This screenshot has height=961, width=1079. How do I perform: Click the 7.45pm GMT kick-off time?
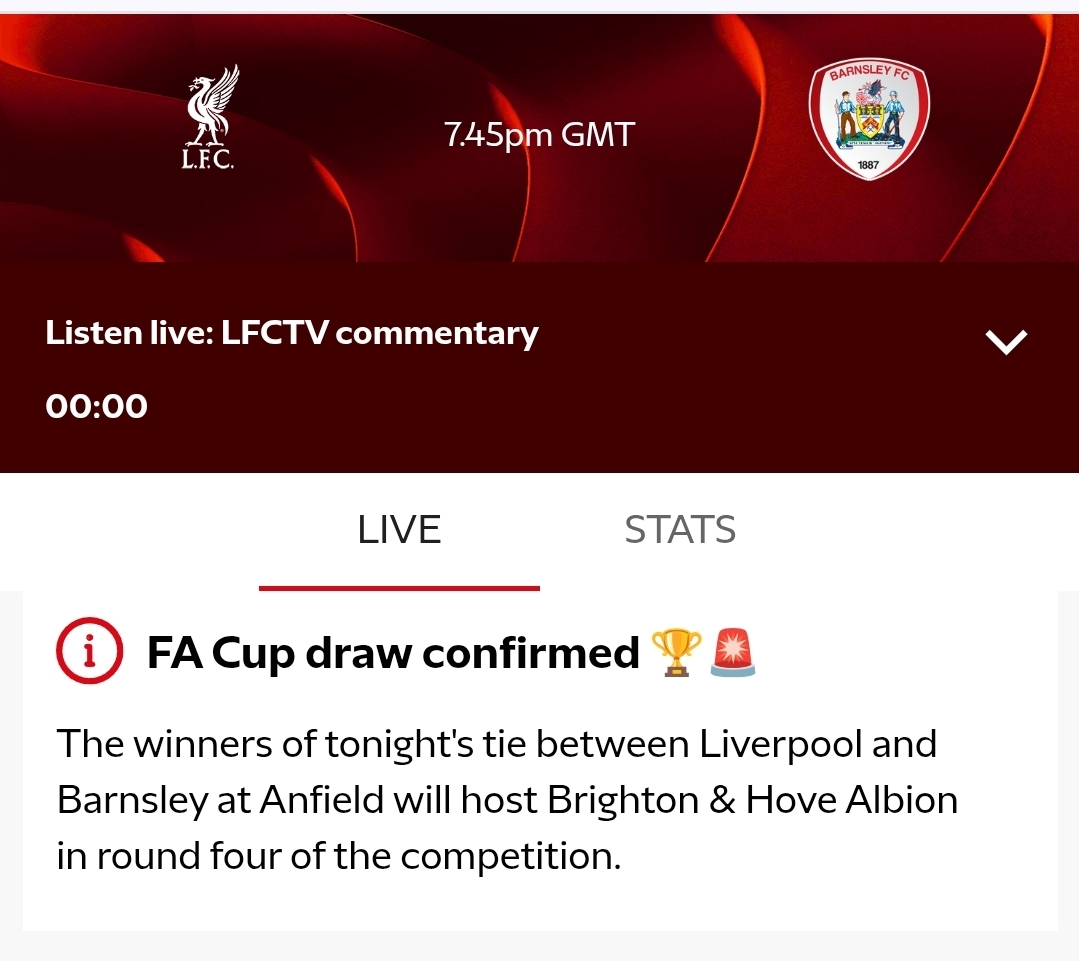(x=539, y=134)
